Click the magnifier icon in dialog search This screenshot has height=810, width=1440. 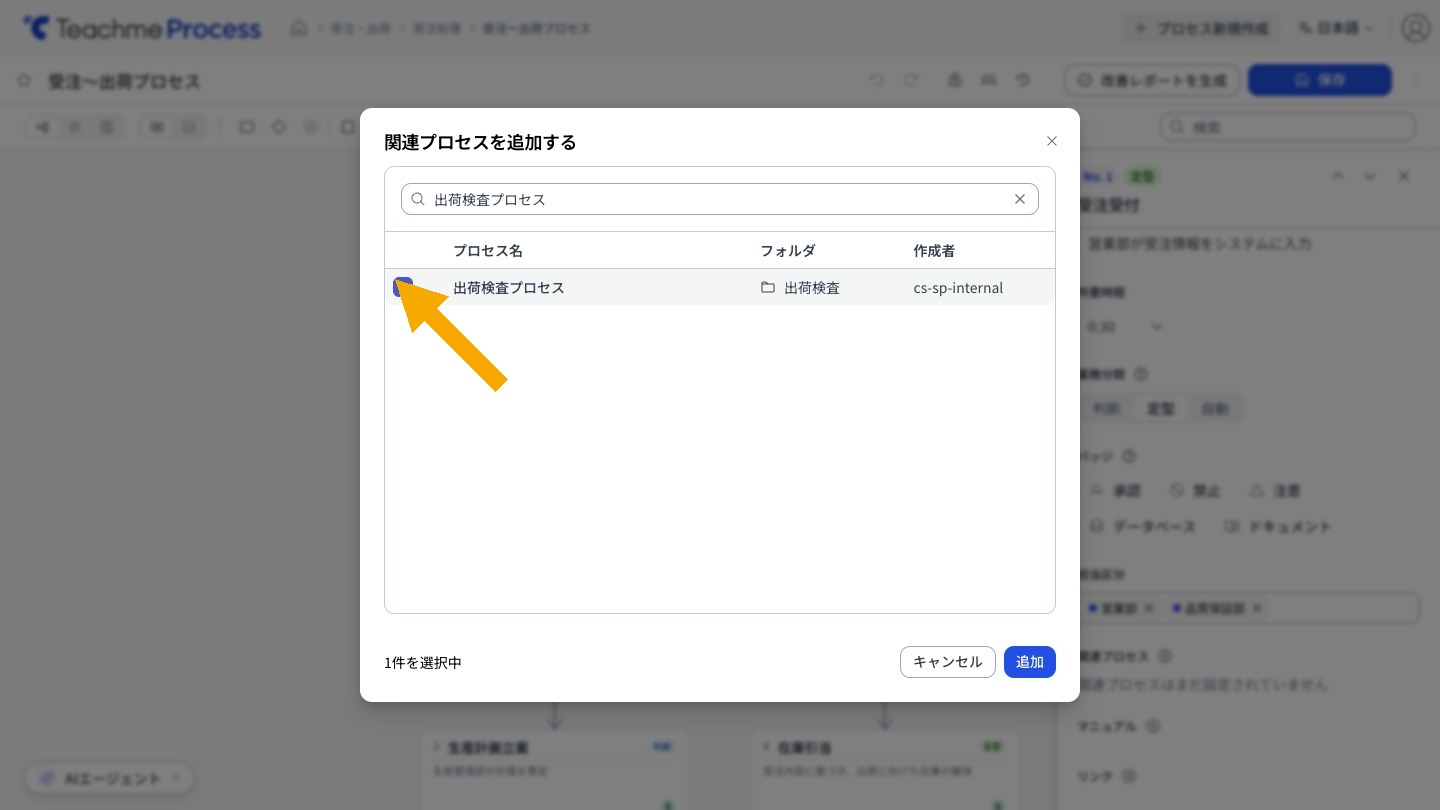(x=418, y=199)
